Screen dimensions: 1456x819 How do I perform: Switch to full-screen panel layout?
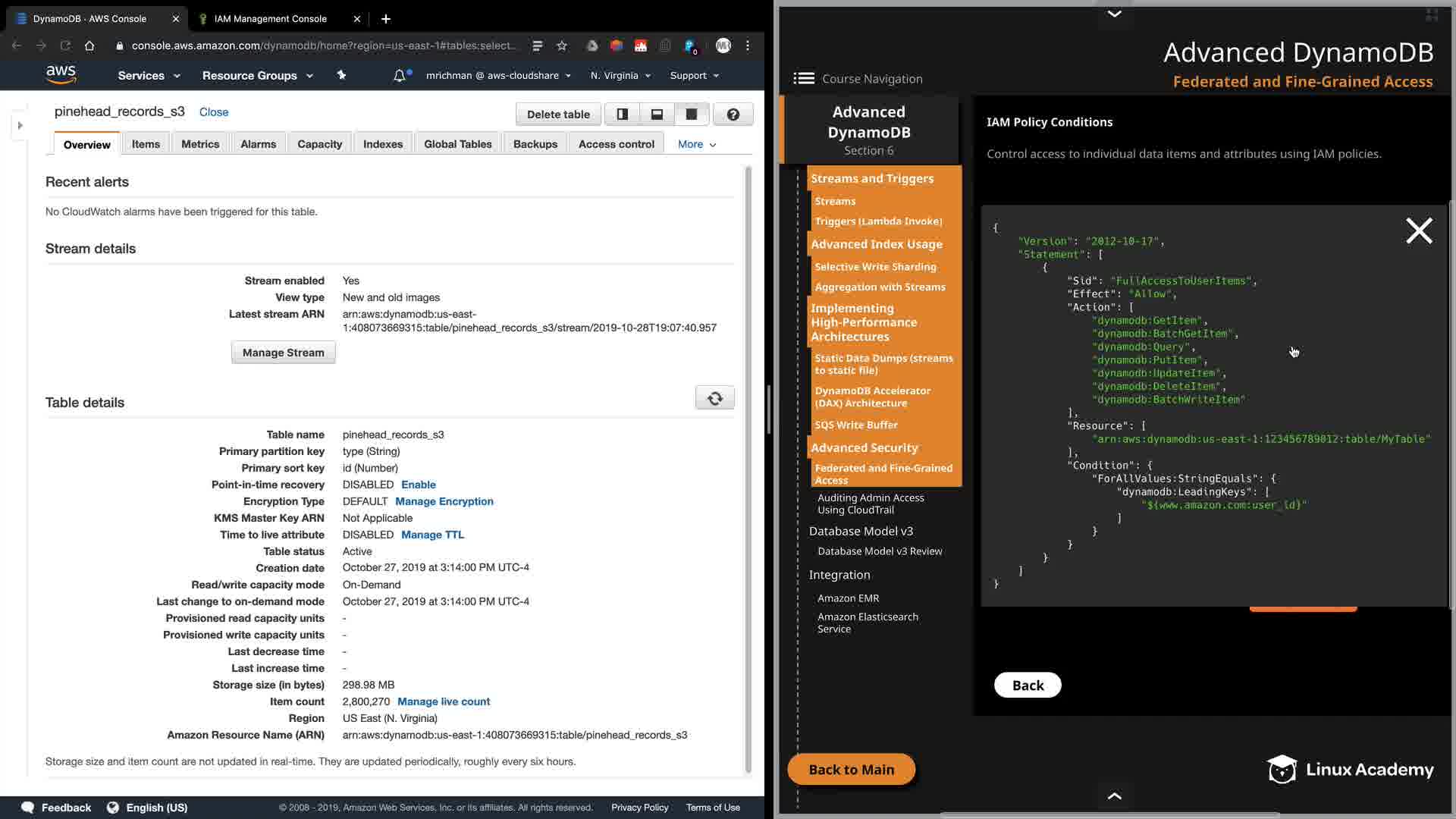click(692, 115)
